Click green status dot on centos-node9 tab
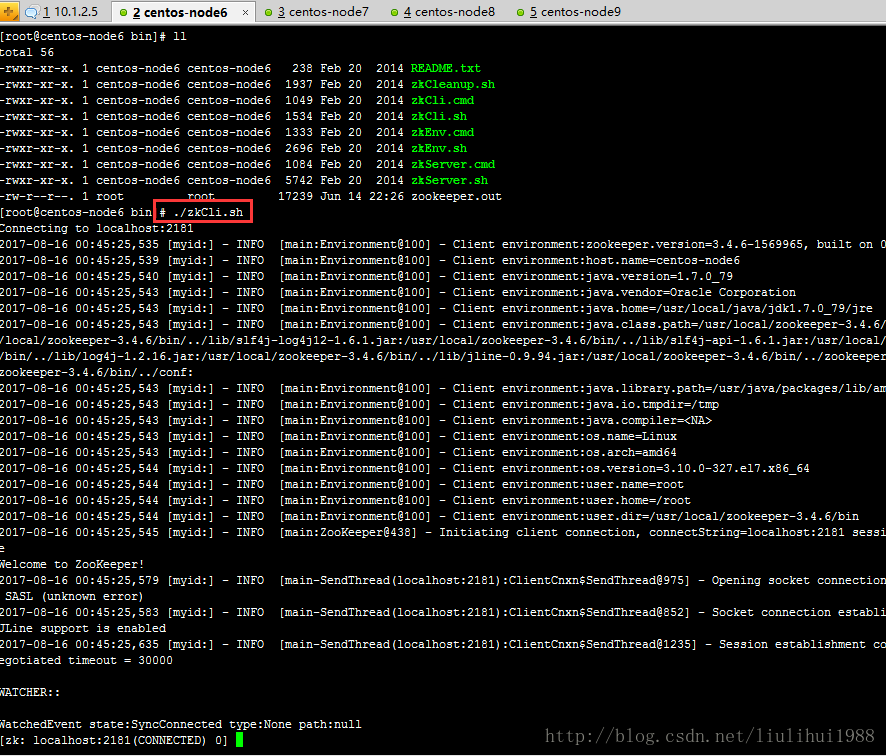886x756 pixels. tap(520, 12)
